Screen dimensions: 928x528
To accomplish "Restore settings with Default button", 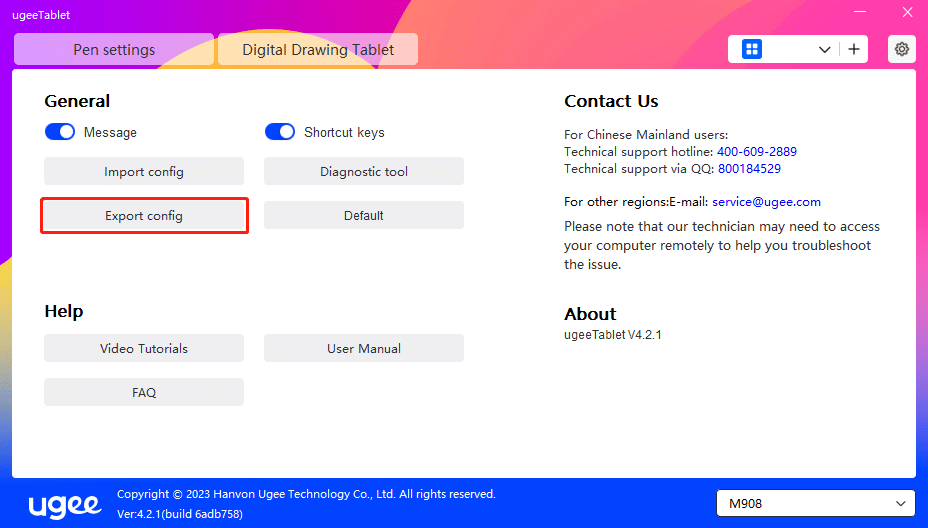I will (x=364, y=215).
